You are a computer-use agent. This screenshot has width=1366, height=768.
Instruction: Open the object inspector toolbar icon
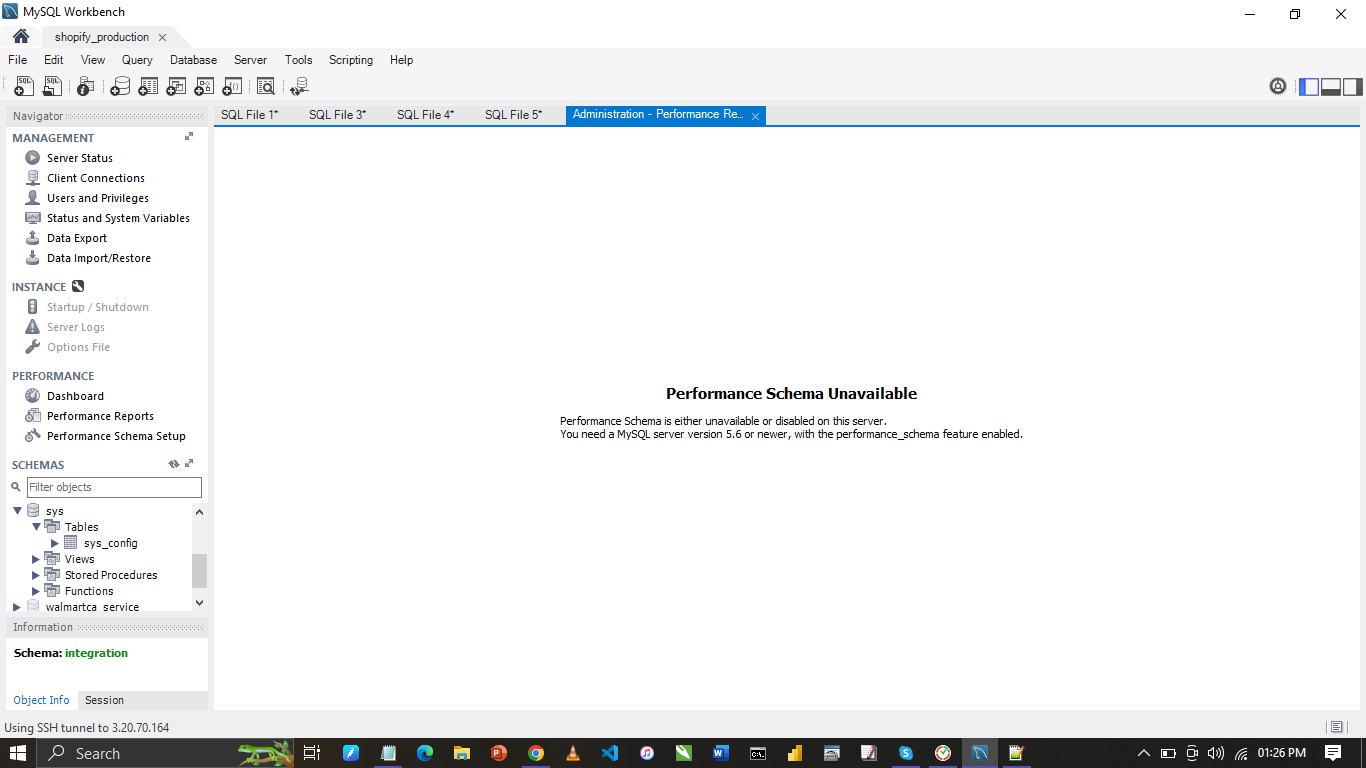(86, 87)
